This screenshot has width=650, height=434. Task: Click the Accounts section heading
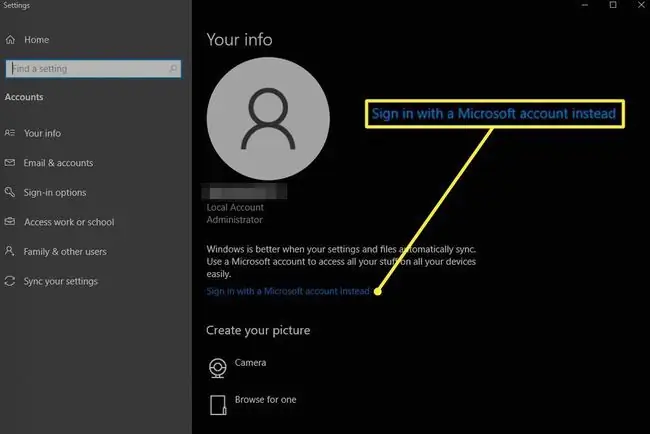(24, 97)
